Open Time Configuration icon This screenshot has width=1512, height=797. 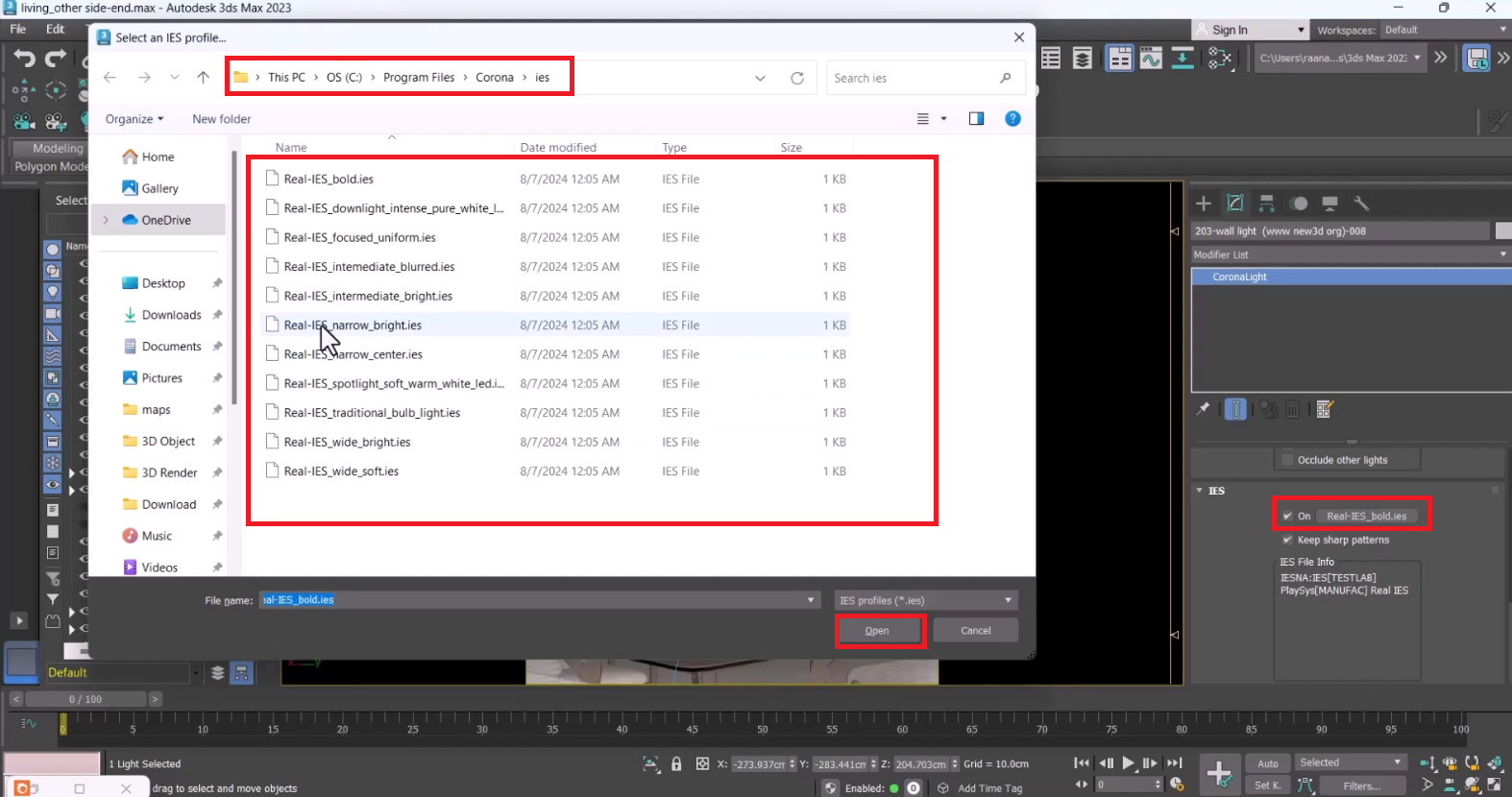[1178, 785]
